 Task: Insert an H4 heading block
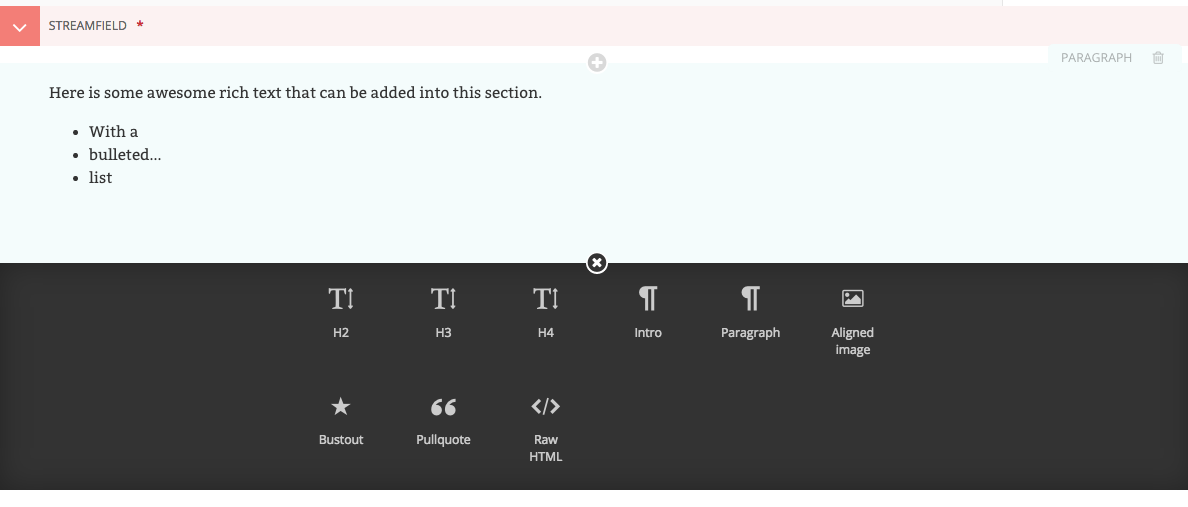[x=545, y=311]
